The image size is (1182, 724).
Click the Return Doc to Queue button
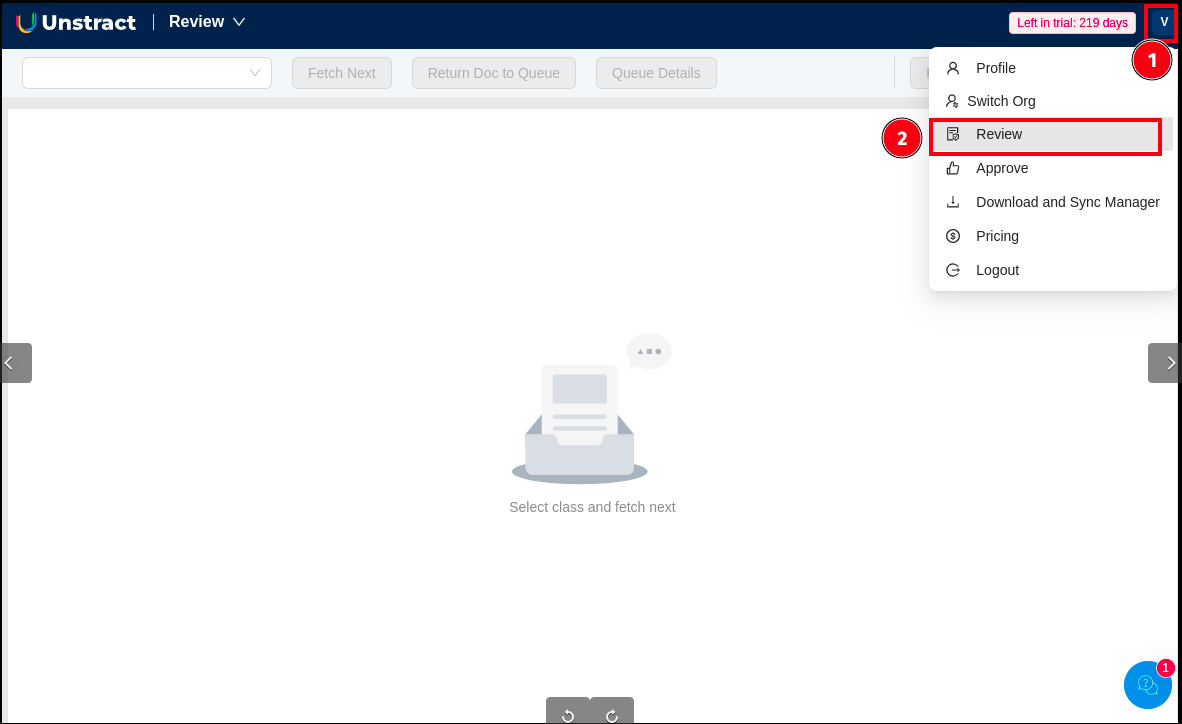pos(493,73)
